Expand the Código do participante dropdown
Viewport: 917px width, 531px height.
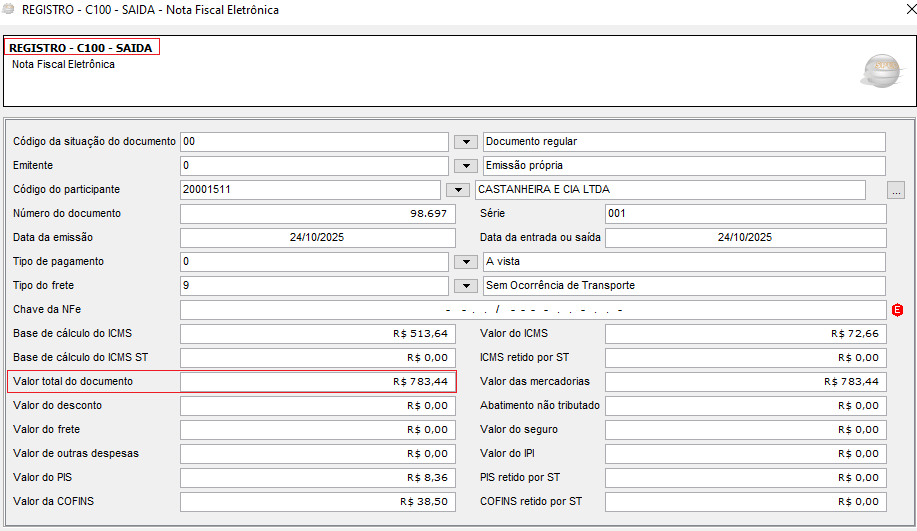click(457, 190)
